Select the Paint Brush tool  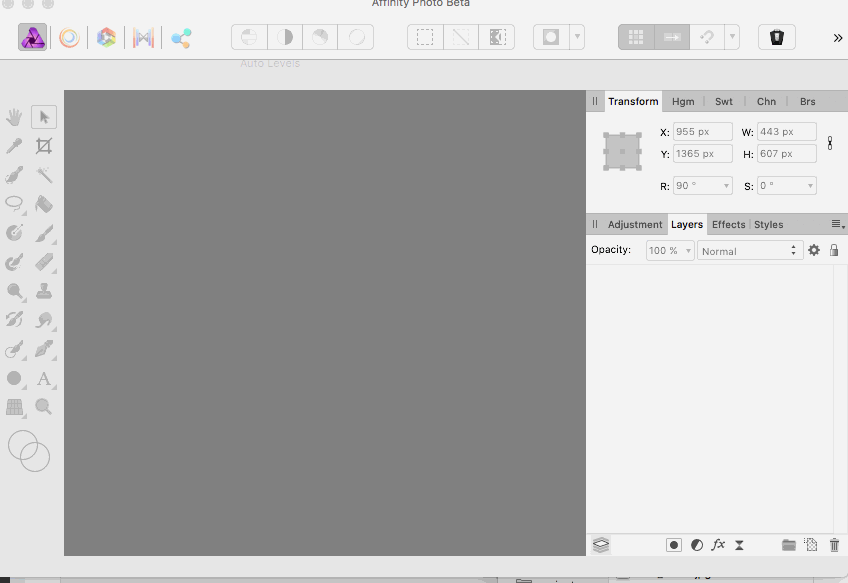click(x=44, y=233)
